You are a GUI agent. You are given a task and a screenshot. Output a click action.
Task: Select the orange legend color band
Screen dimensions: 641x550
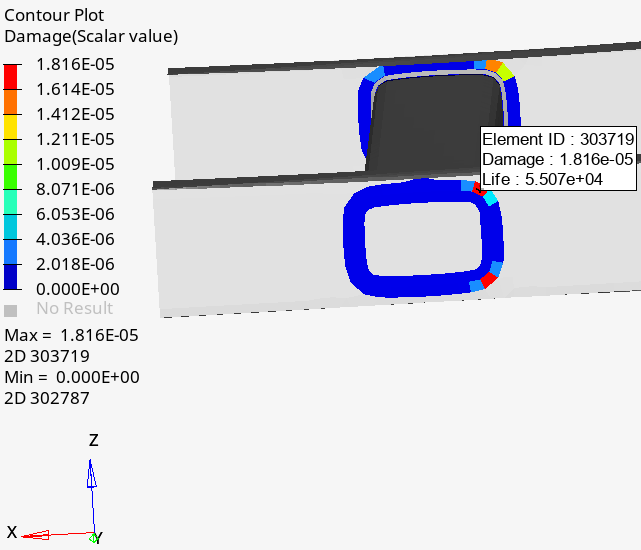pyautogui.click(x=11, y=102)
